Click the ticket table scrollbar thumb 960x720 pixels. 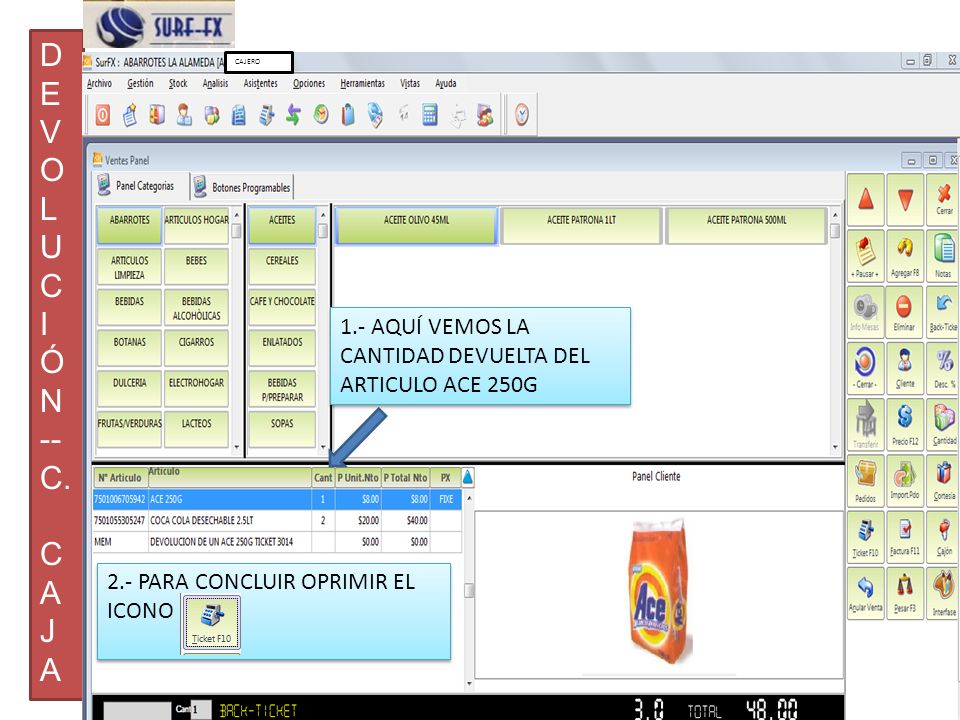point(469,590)
